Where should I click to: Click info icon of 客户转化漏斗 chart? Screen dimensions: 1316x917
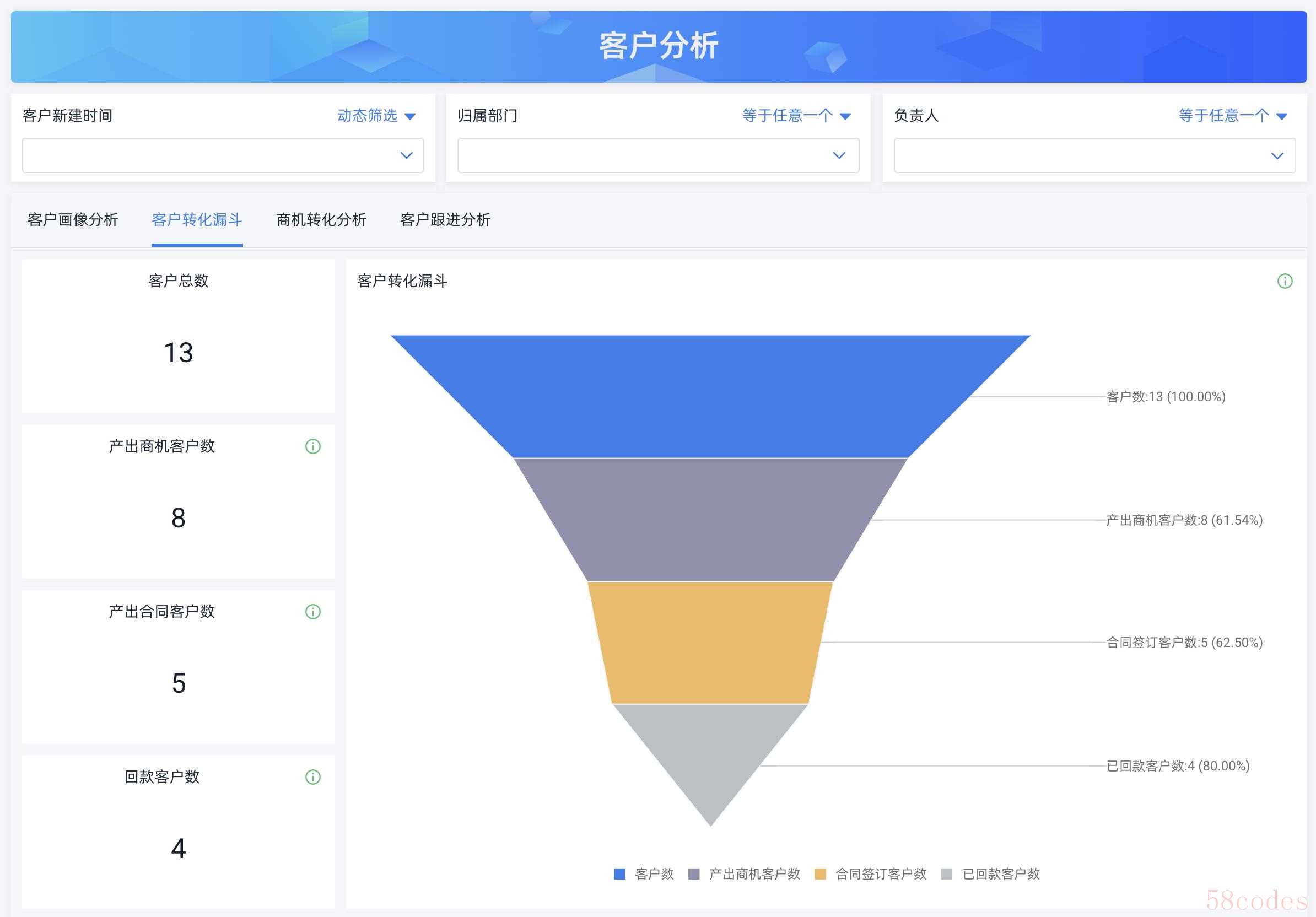click(1285, 281)
